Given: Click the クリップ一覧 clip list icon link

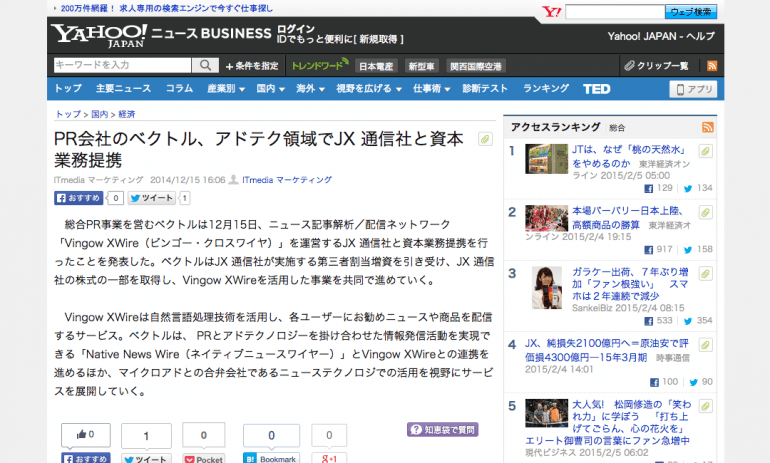Looking at the screenshot, I should 656,65.
